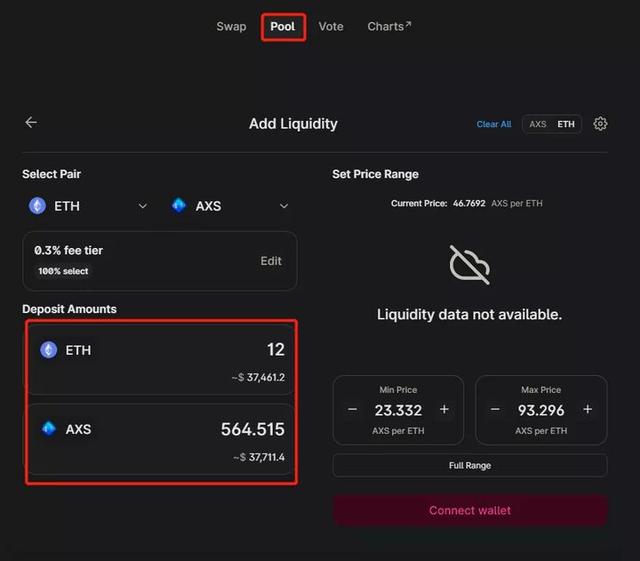Image resolution: width=640 pixels, height=561 pixels.
Task: Edit the 0.3% fee tier
Action: [271, 261]
